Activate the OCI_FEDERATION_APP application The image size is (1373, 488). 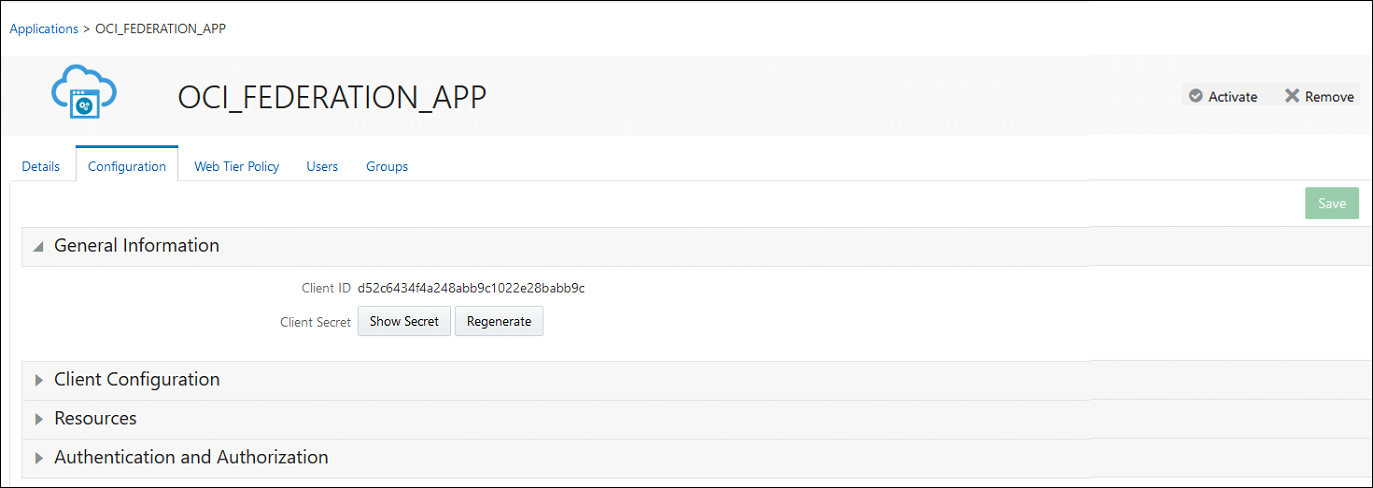pyautogui.click(x=1233, y=97)
